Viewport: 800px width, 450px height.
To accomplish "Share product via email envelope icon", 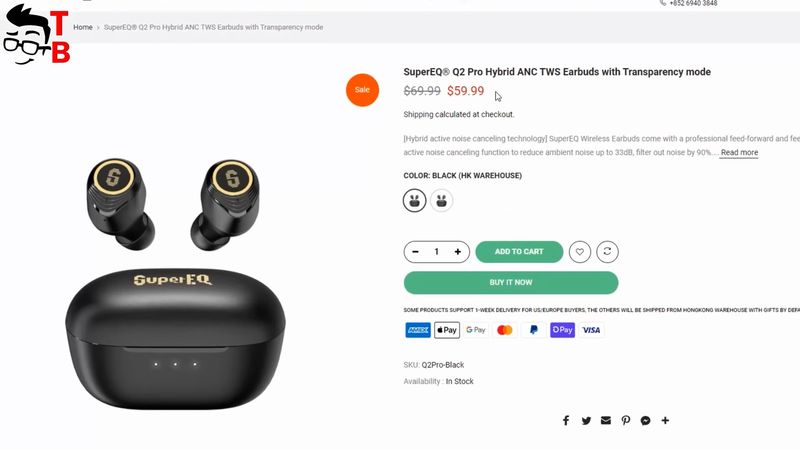I will pos(606,420).
